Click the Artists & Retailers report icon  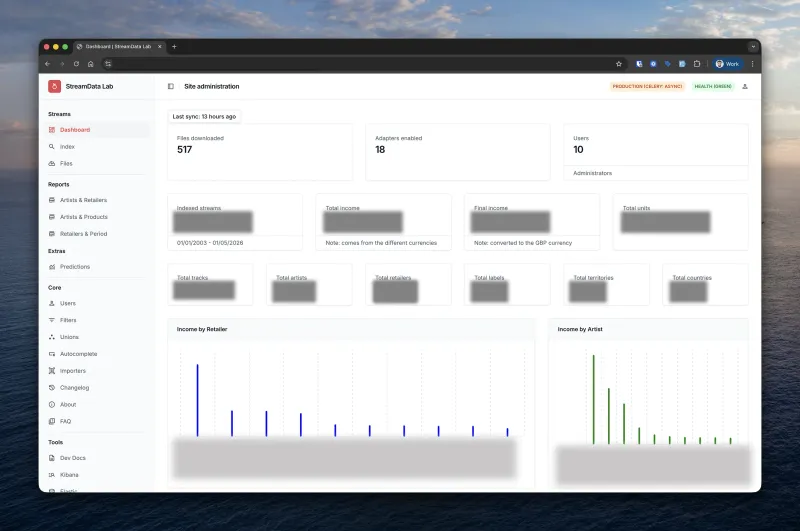click(52, 200)
